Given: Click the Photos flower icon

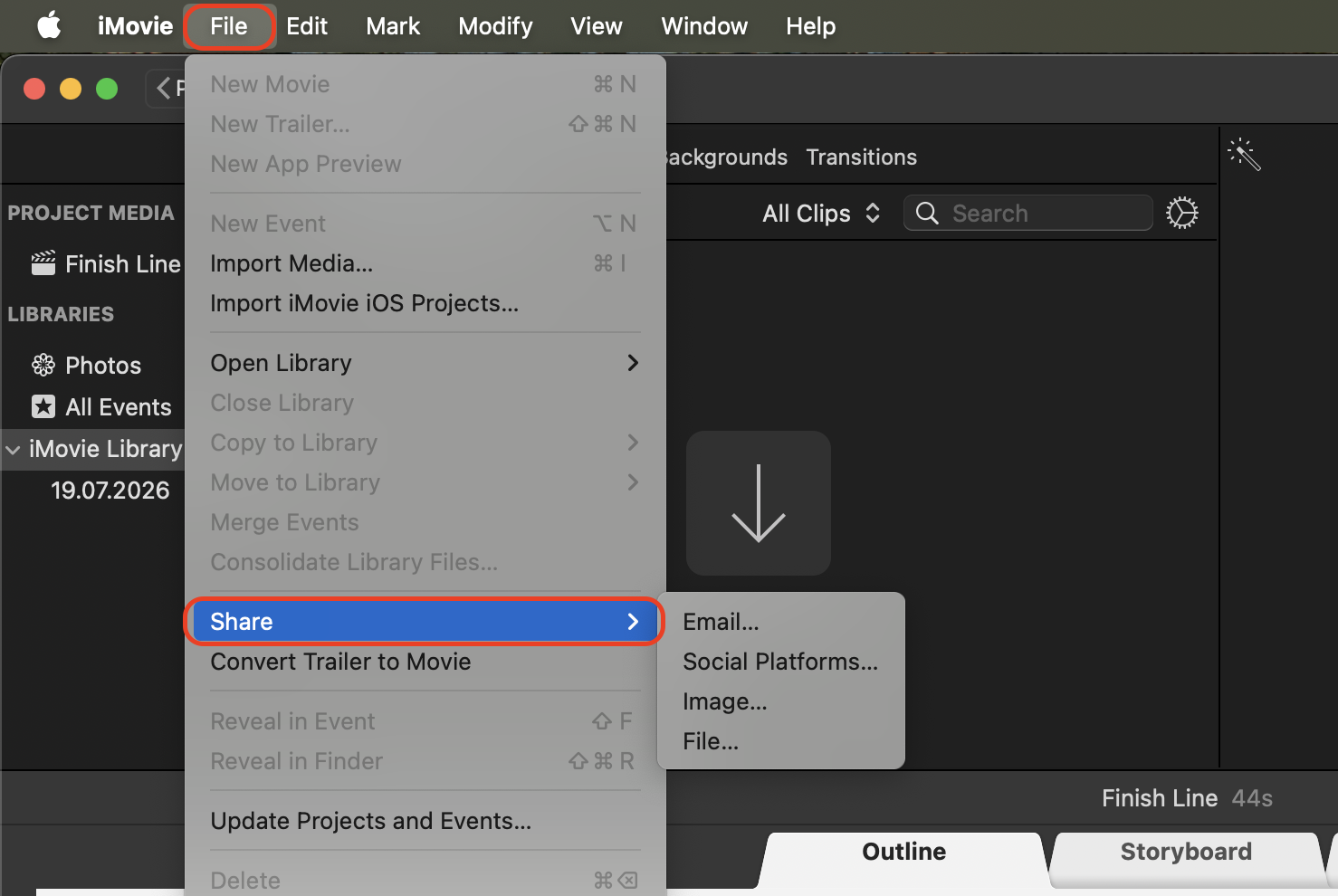Looking at the screenshot, I should point(43,365).
